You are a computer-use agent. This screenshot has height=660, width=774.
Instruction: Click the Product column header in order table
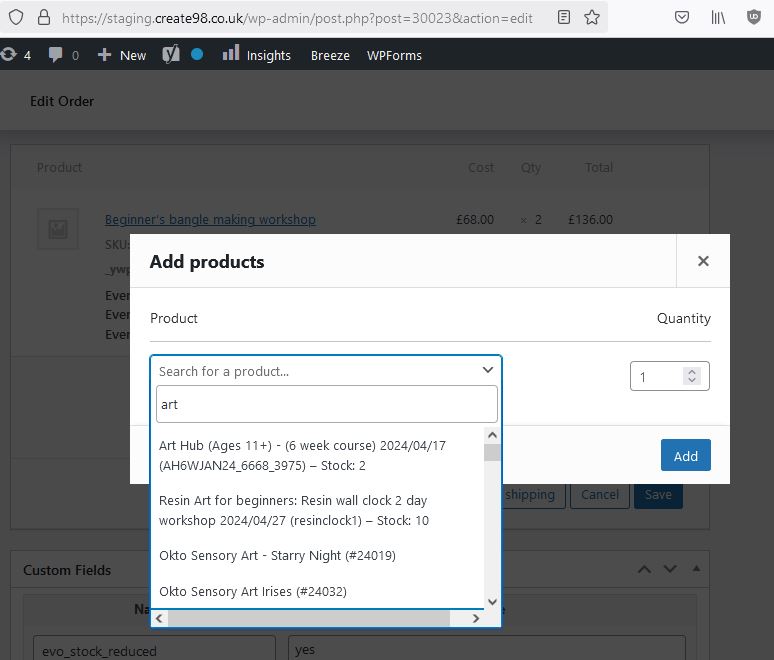tap(59, 168)
